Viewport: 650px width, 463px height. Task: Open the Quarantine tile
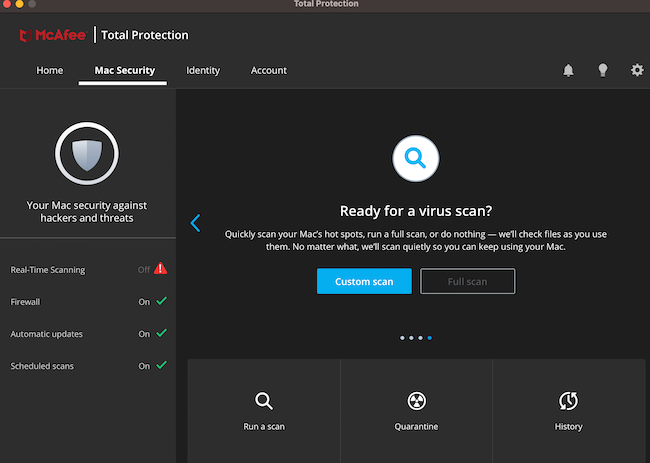click(x=416, y=411)
